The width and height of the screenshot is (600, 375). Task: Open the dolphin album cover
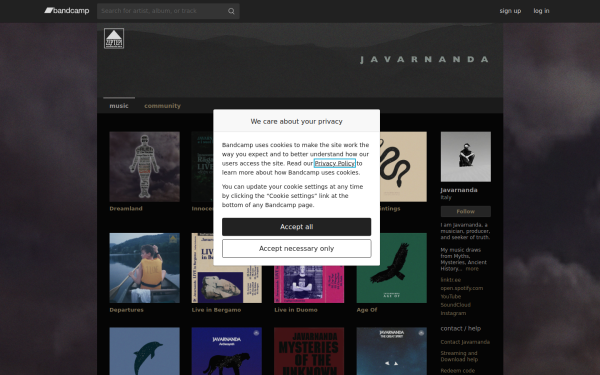tap(145, 351)
